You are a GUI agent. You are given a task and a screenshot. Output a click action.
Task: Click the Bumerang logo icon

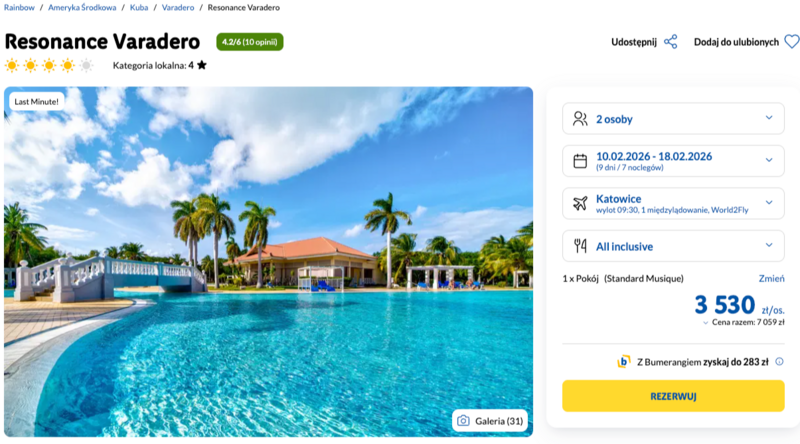pyautogui.click(x=624, y=362)
